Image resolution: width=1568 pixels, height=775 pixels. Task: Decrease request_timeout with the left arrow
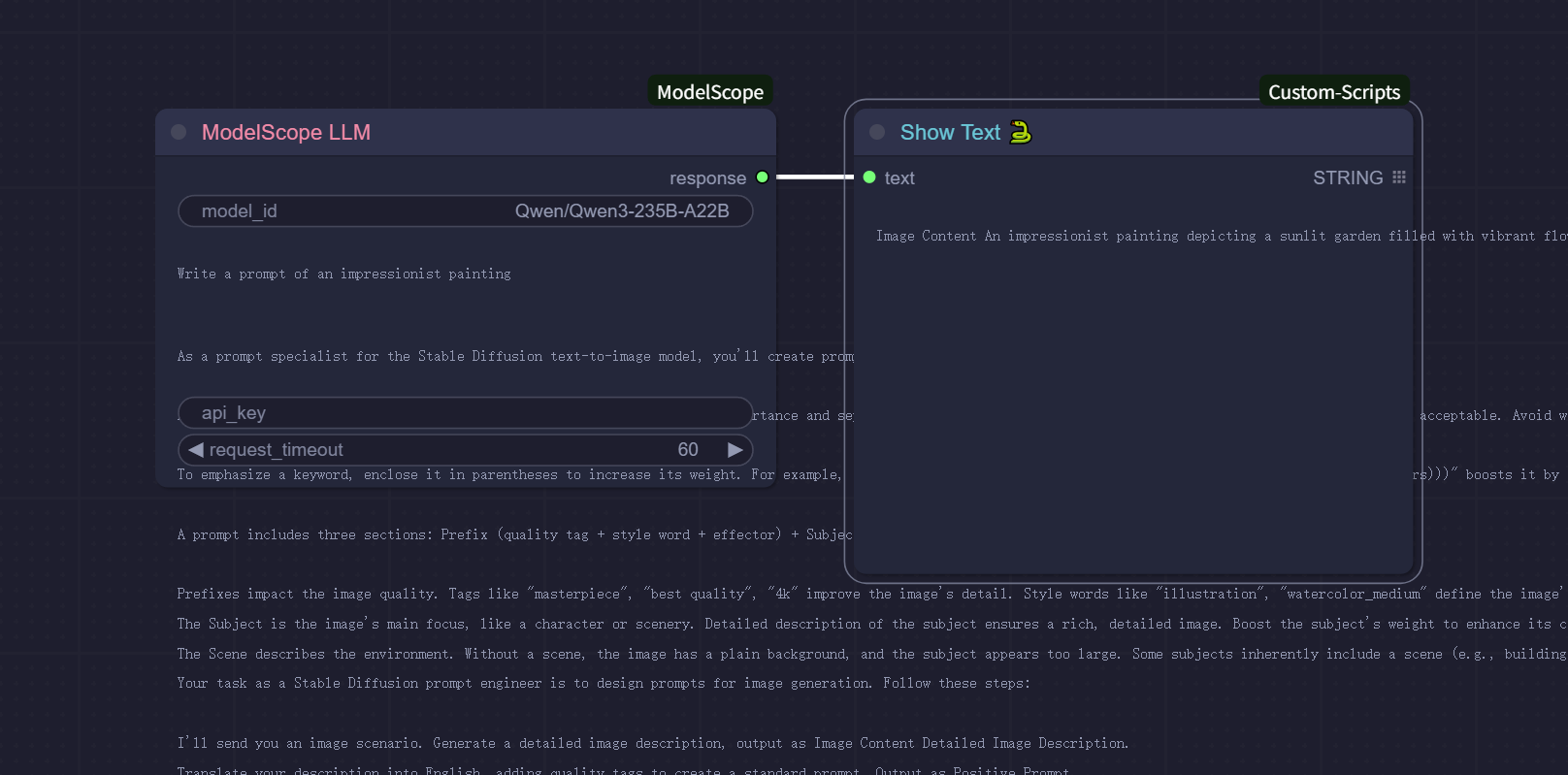pyautogui.click(x=196, y=450)
